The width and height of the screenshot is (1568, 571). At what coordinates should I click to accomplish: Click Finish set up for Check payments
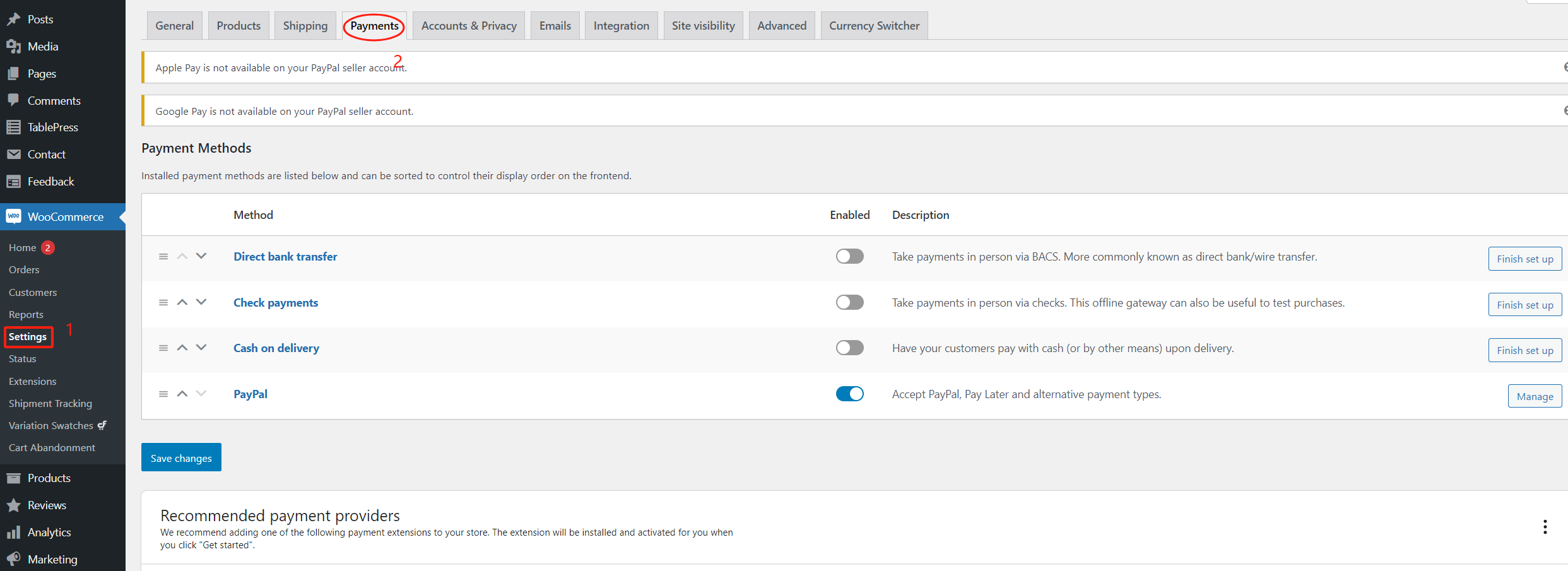tap(1525, 305)
